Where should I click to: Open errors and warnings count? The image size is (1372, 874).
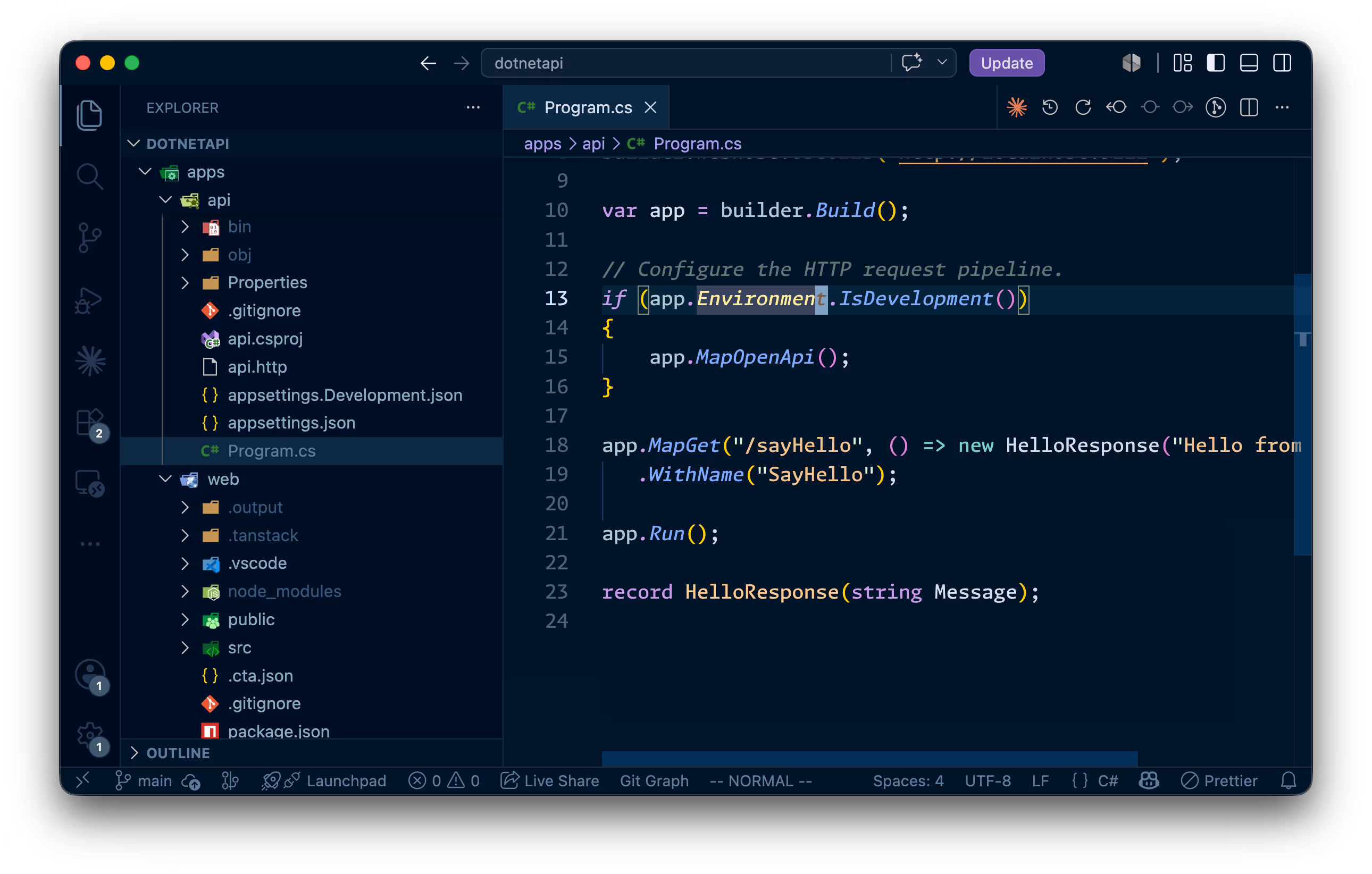[445, 780]
